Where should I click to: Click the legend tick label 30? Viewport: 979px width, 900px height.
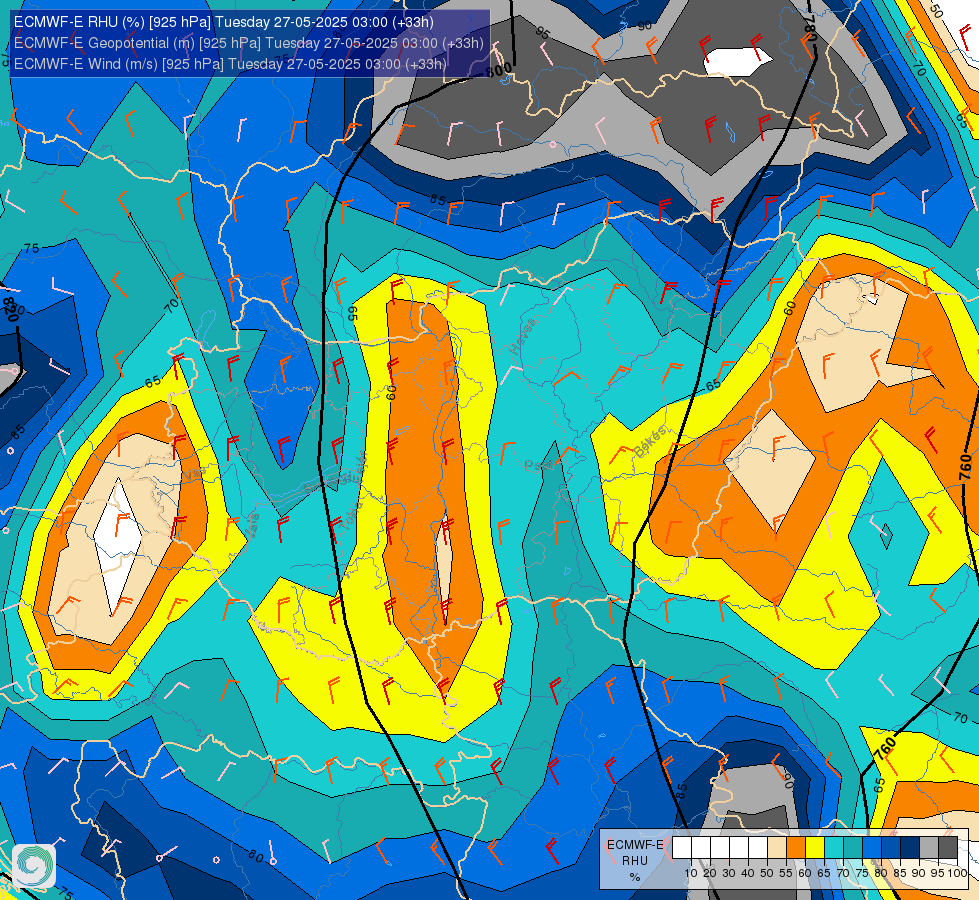[729, 873]
